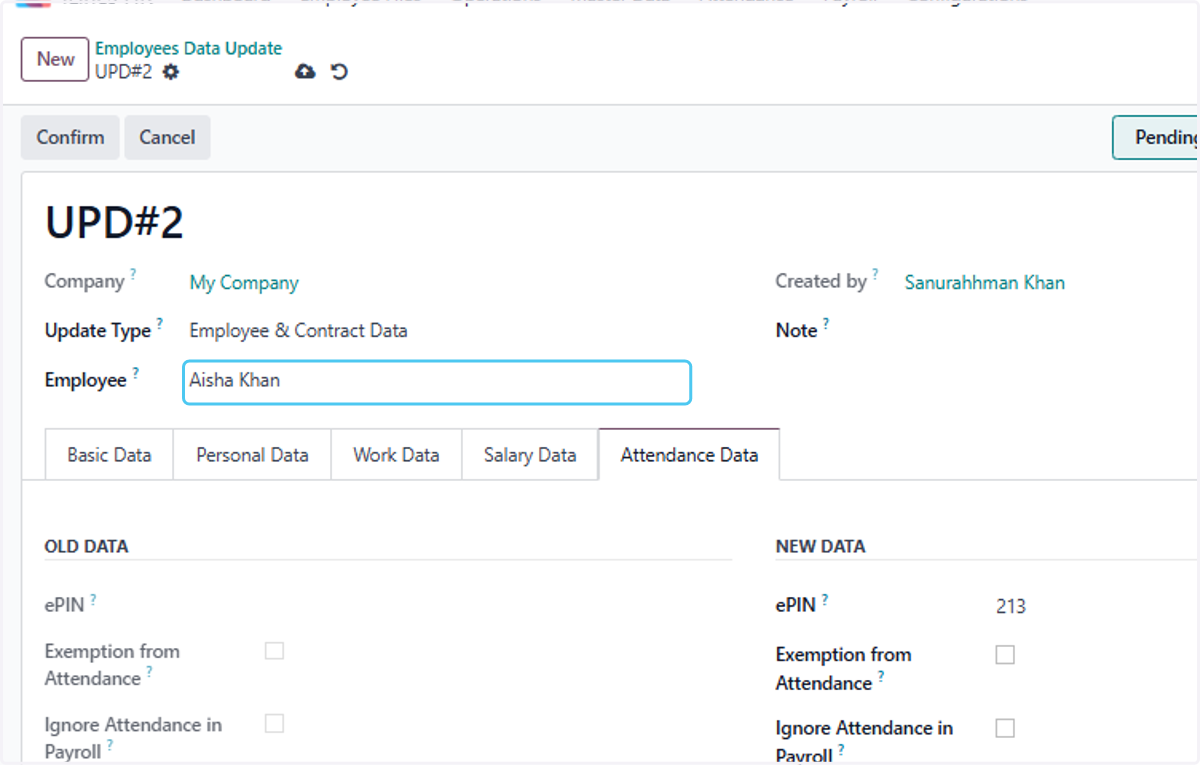This screenshot has width=1200, height=765.
Task: Enable new data Ignore Attendance in Payroll checkbox
Action: 1005,728
